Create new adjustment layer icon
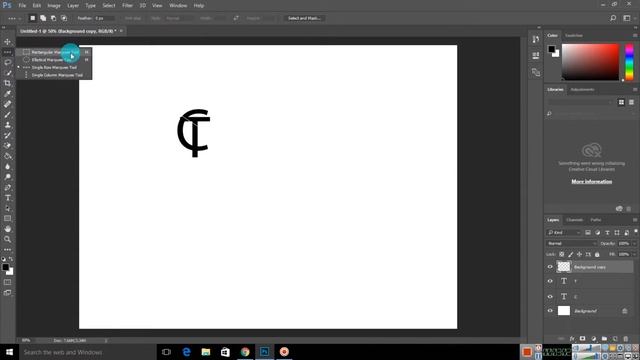This screenshot has height=360, width=640. coord(593,339)
